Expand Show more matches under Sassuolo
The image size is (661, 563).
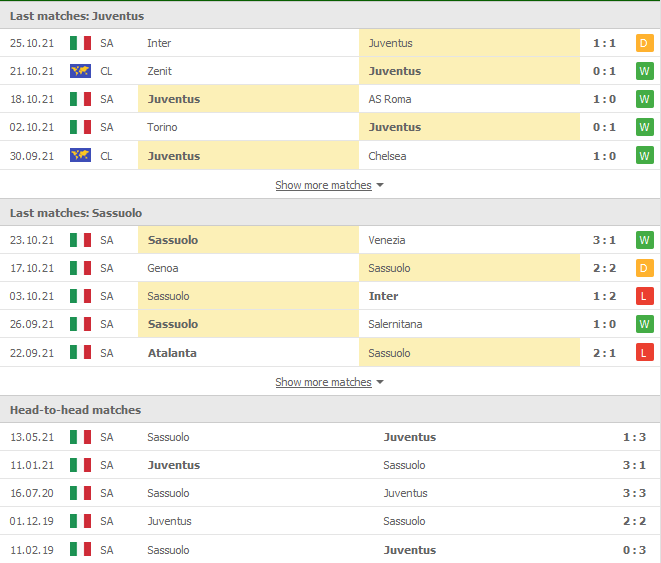323,382
